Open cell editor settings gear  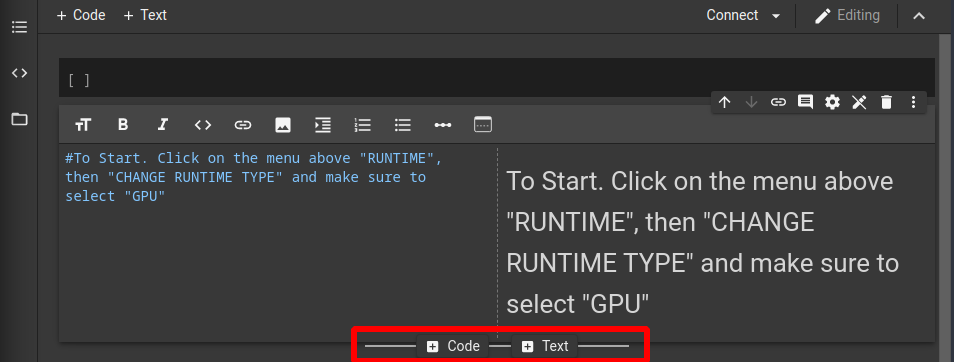coord(832,102)
